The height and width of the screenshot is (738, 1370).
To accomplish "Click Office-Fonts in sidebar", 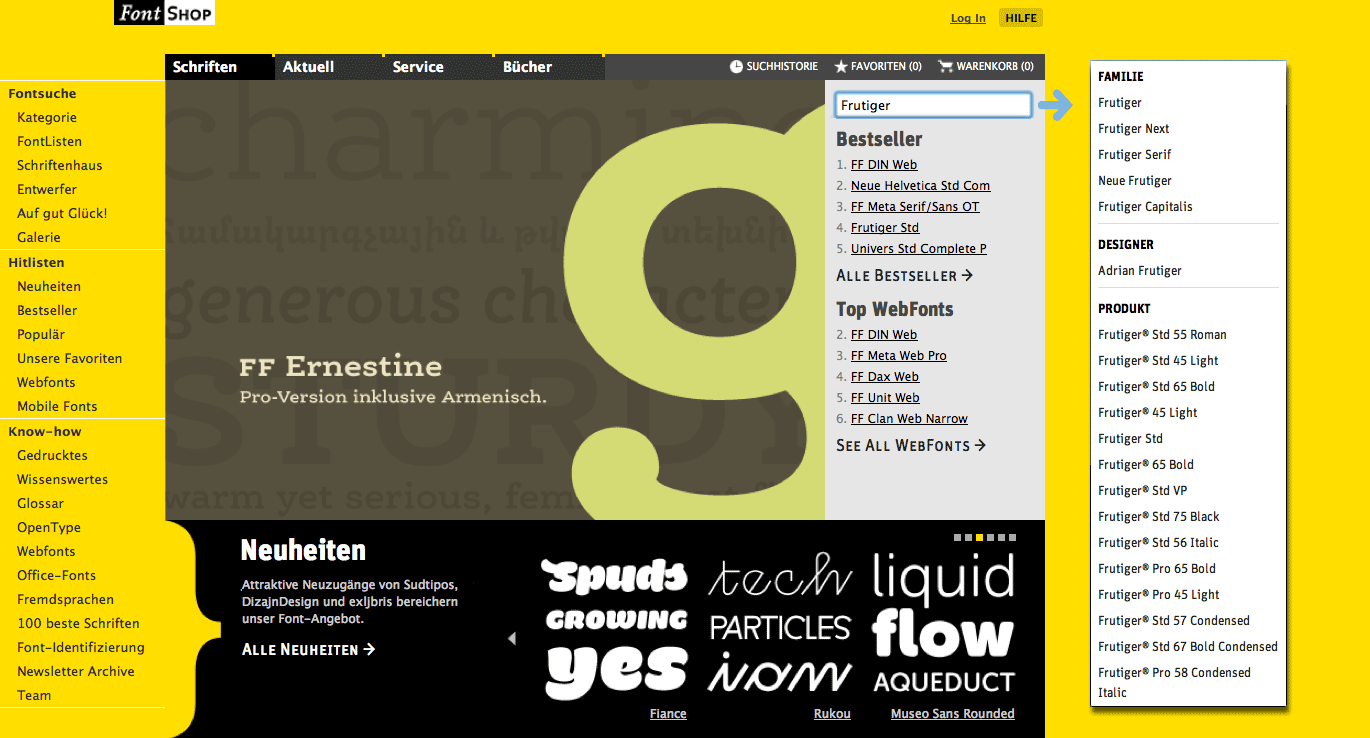I will pos(57,576).
